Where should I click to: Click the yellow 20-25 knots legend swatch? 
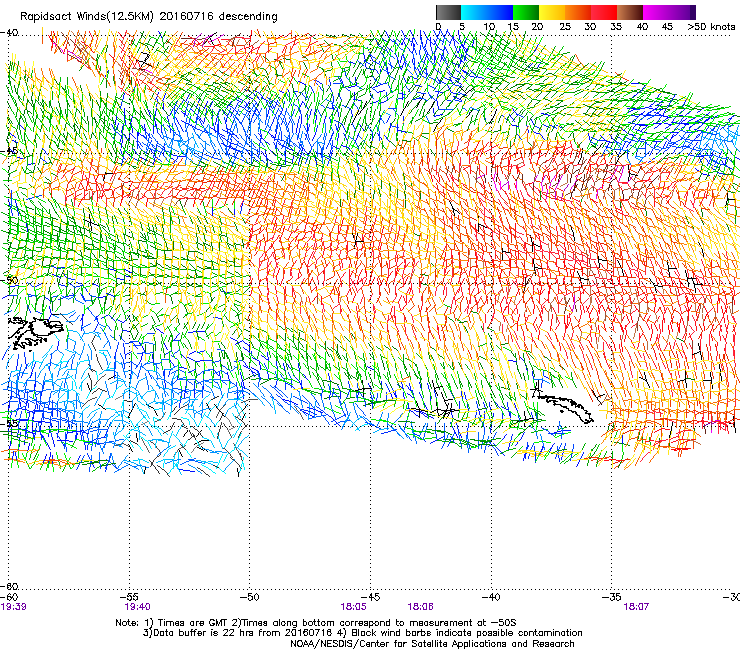tap(552, 12)
